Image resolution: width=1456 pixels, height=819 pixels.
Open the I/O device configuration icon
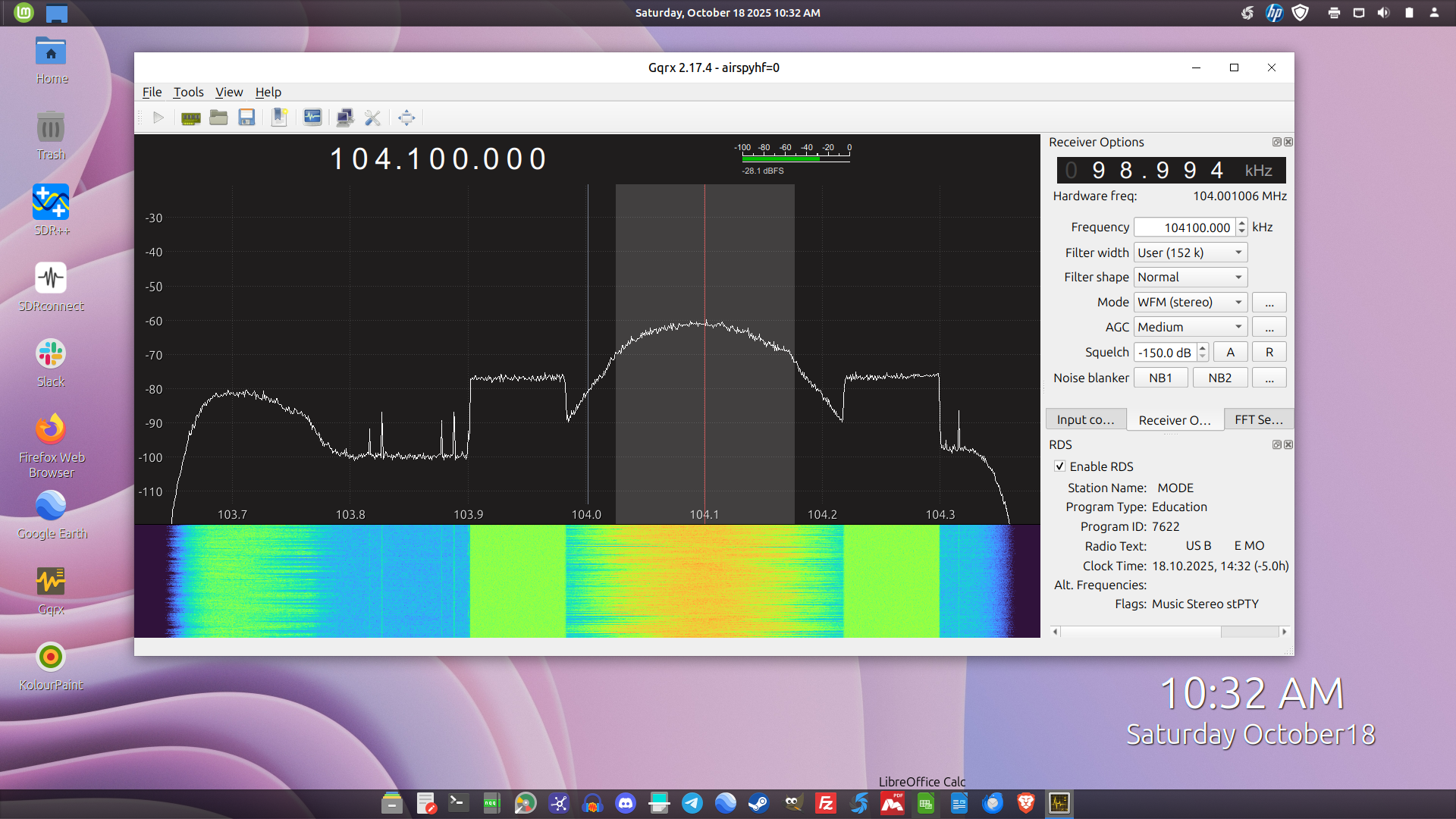point(190,118)
